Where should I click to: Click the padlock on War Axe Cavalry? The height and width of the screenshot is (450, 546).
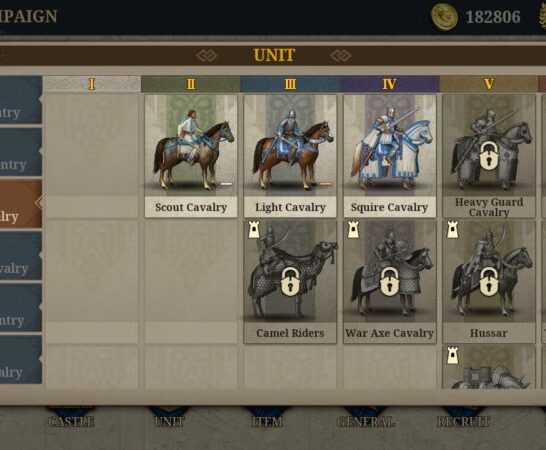pos(389,282)
